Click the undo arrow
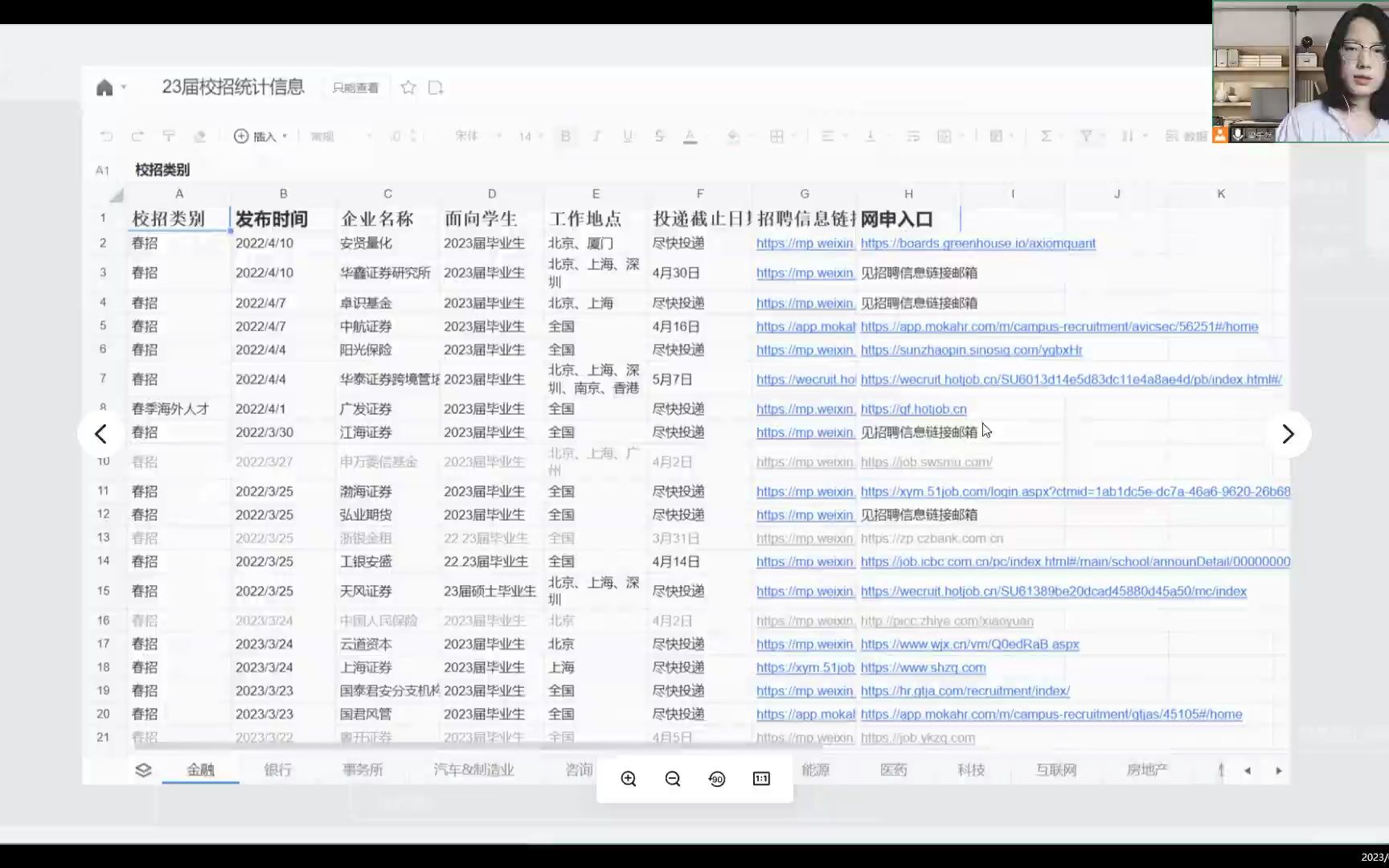The image size is (1389, 868). coord(106,137)
